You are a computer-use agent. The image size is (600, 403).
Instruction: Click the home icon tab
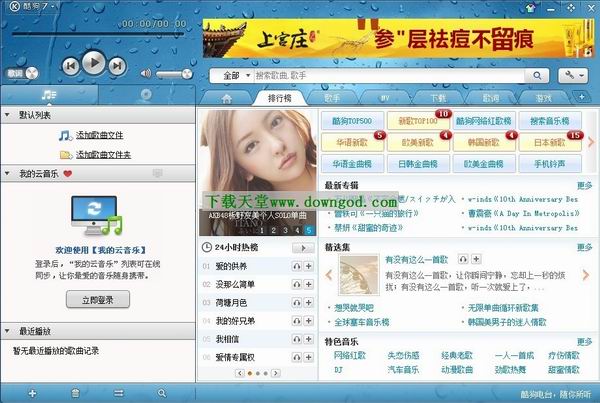[225, 98]
